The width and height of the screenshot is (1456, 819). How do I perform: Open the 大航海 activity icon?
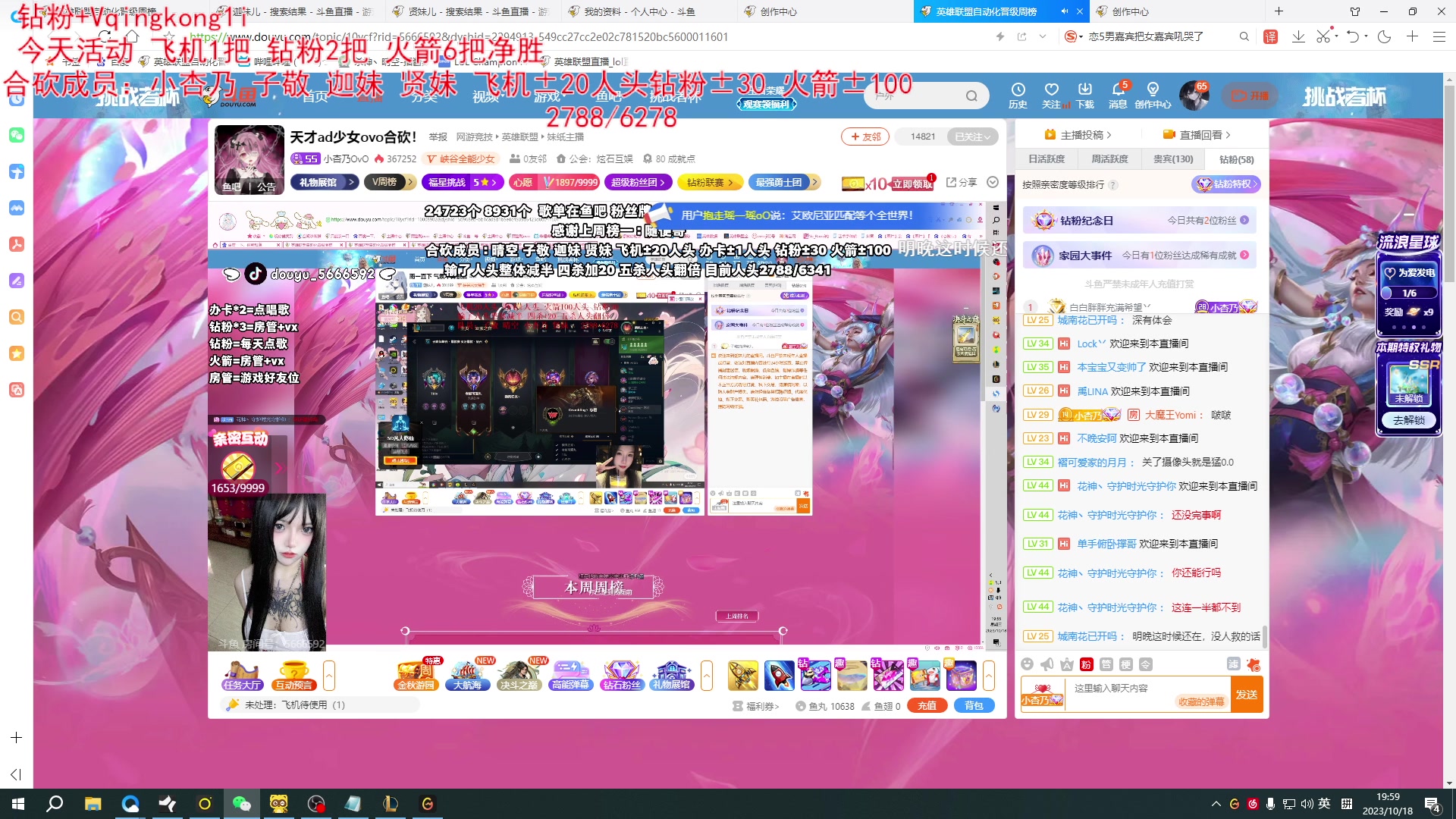pyautogui.click(x=468, y=675)
